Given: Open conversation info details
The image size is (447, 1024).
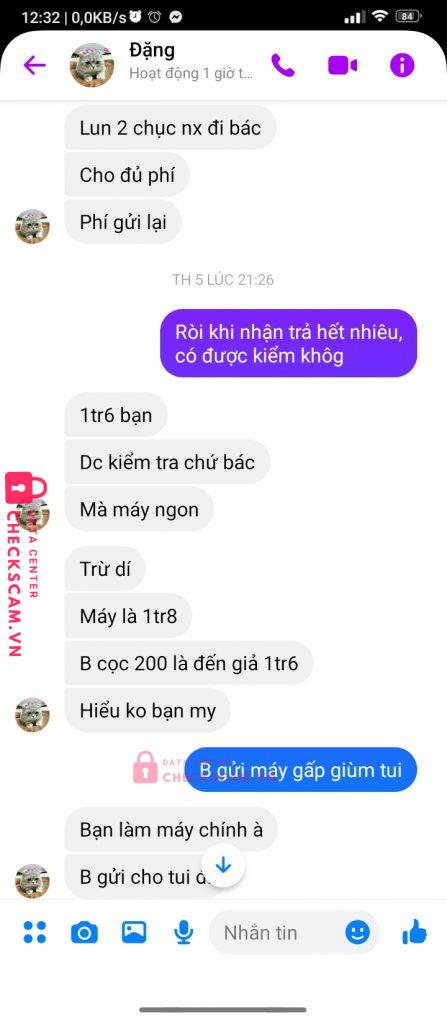Looking at the screenshot, I should [402, 65].
